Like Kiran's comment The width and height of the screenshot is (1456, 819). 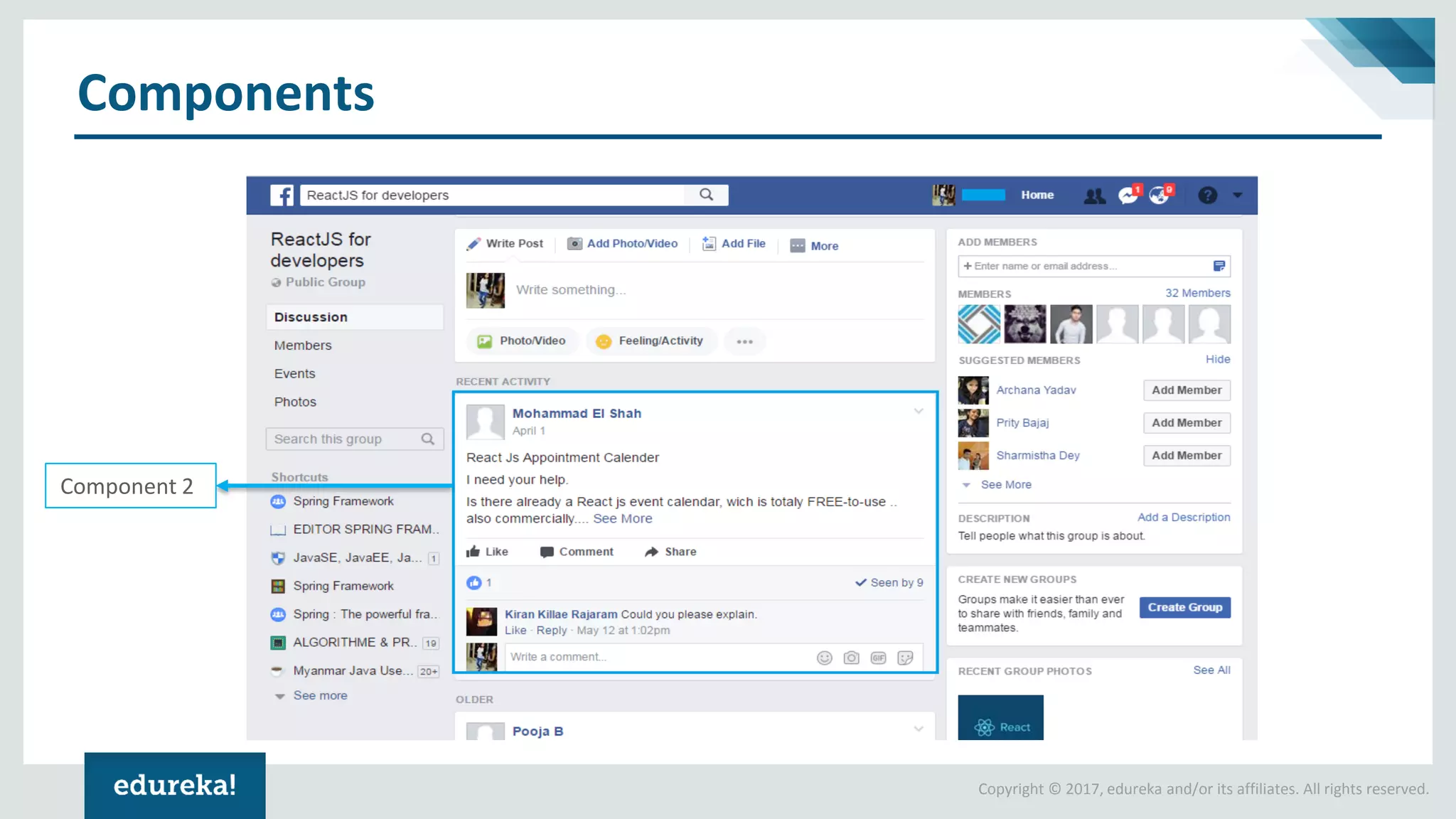click(515, 631)
